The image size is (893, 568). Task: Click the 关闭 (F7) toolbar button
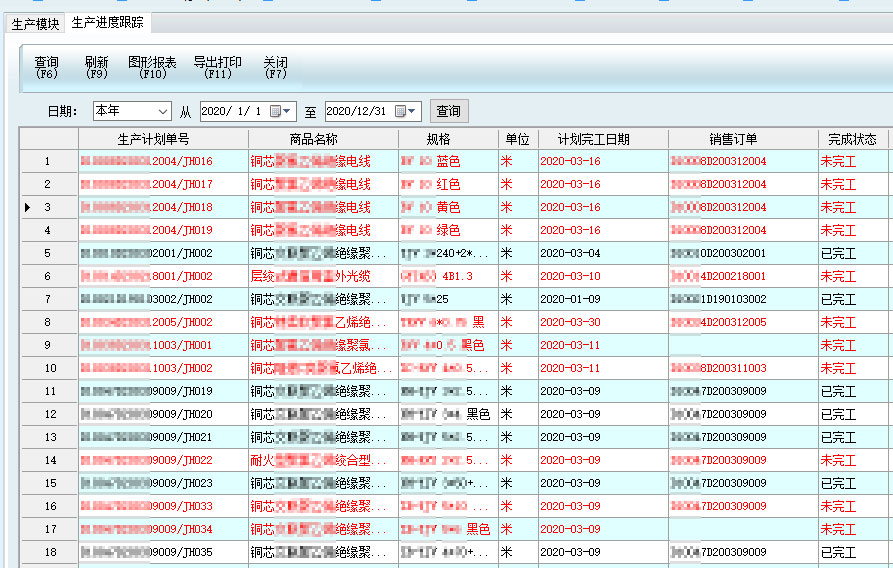point(276,67)
